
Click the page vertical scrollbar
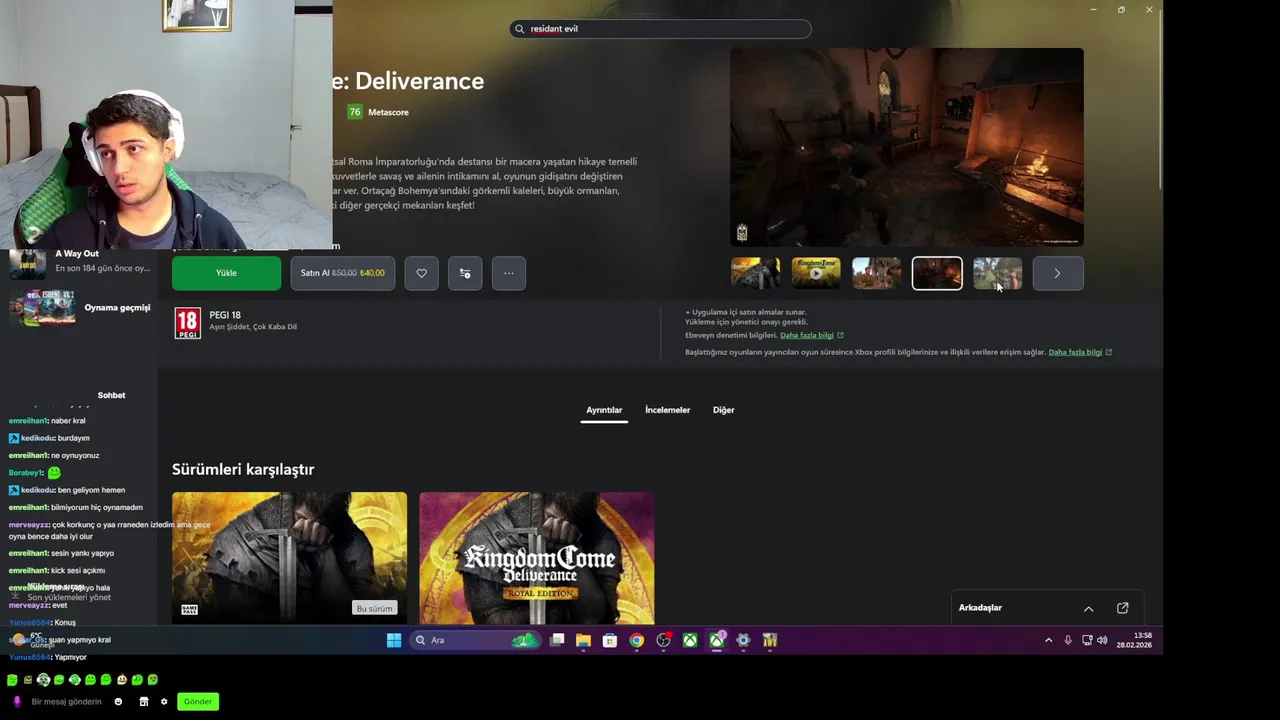[x=1160, y=100]
